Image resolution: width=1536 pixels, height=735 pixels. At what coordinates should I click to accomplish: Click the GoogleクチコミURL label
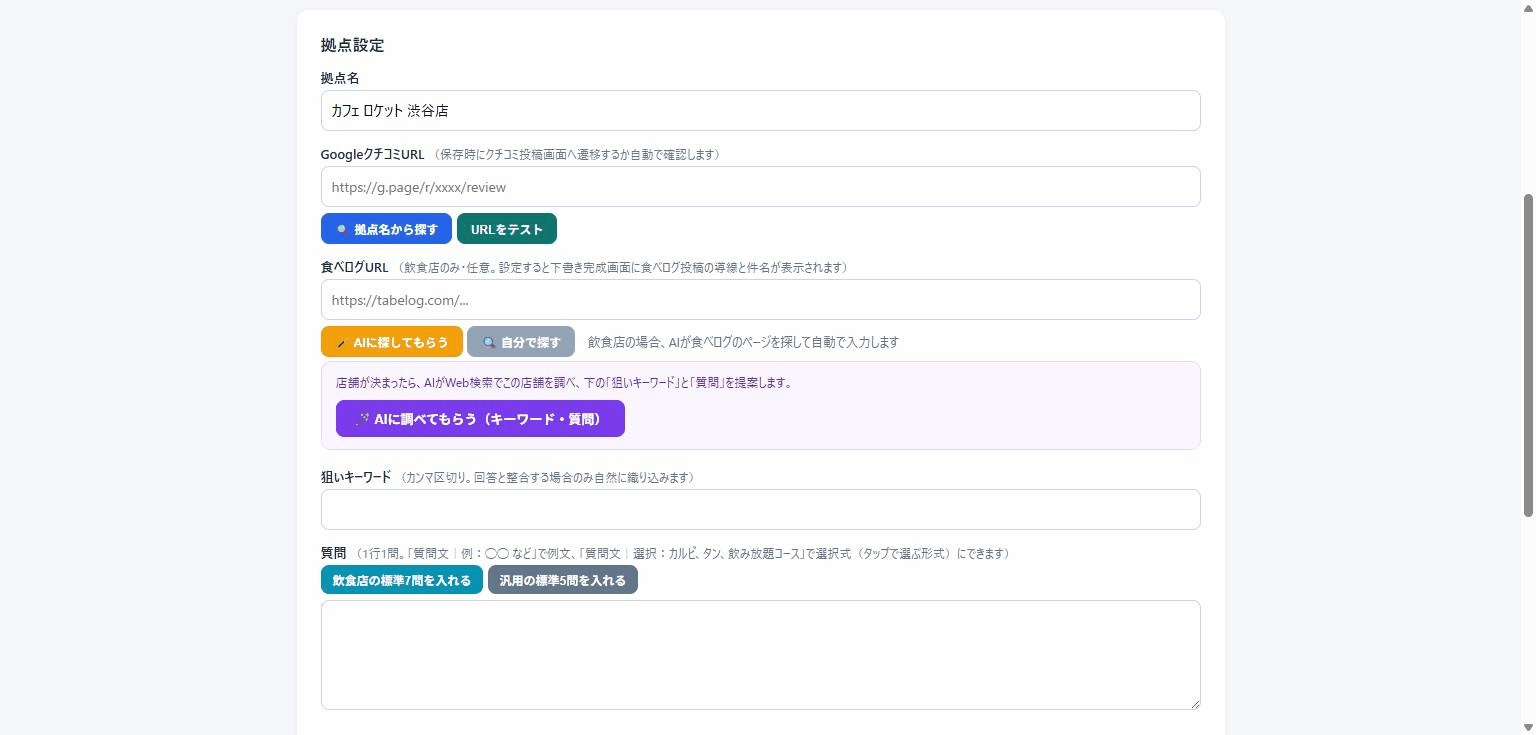pyautogui.click(x=372, y=154)
